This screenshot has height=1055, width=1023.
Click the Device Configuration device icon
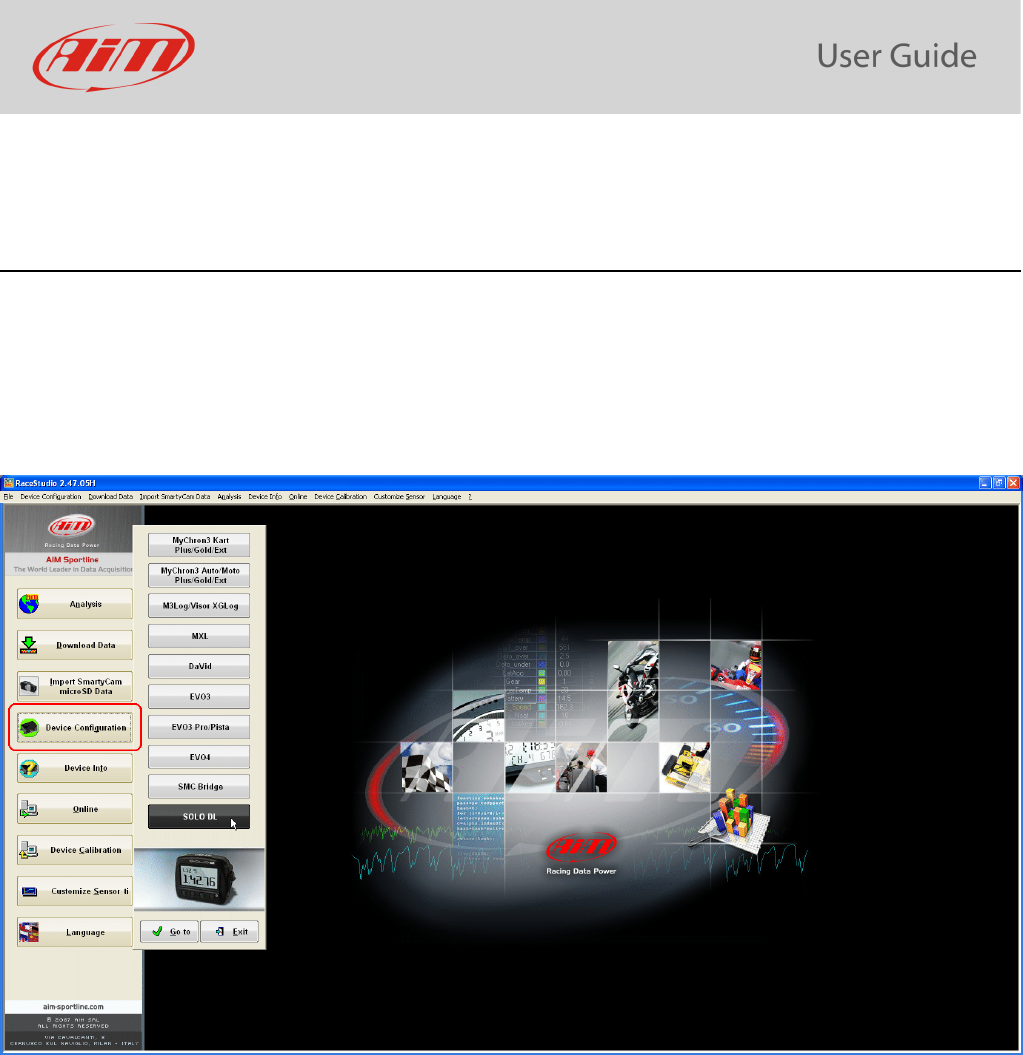pos(29,727)
